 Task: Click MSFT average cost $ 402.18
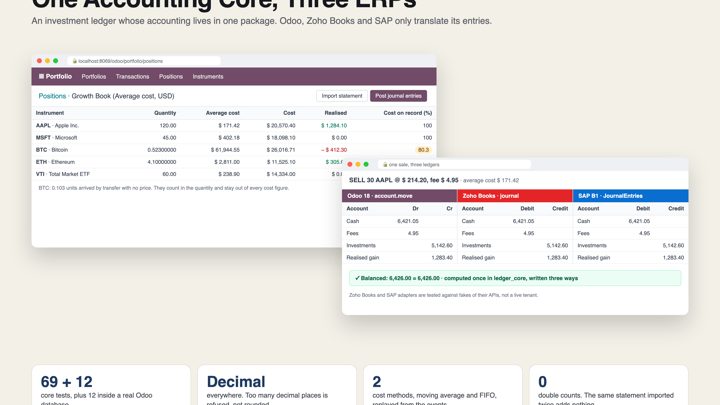pos(229,138)
